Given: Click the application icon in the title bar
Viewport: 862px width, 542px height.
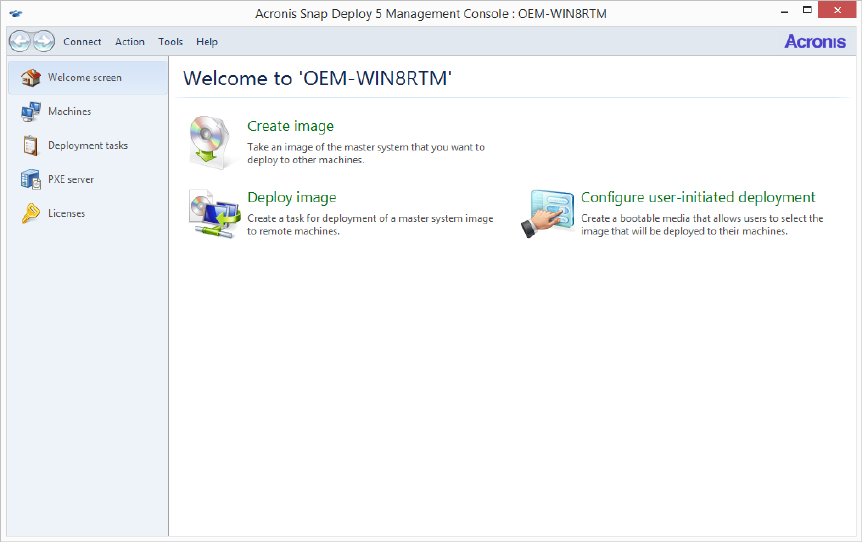Looking at the screenshot, I should [16, 13].
